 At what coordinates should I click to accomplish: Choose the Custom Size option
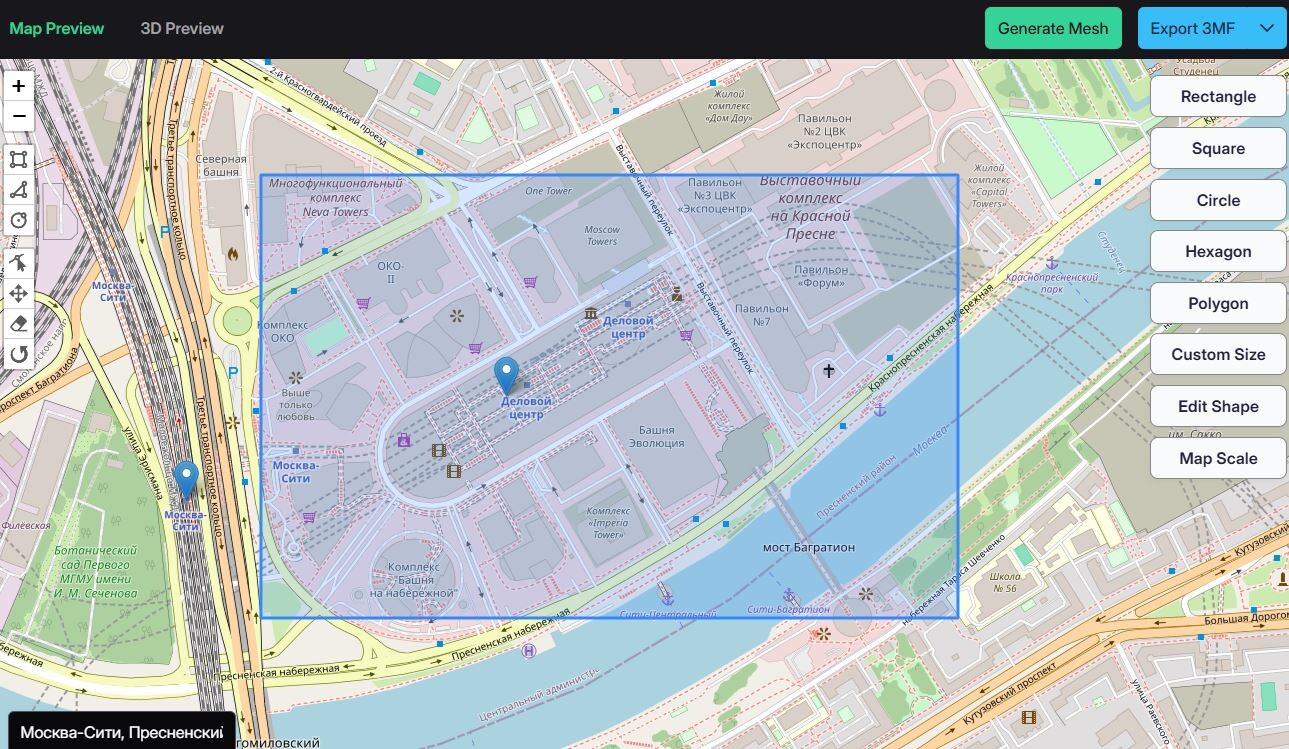(1218, 354)
